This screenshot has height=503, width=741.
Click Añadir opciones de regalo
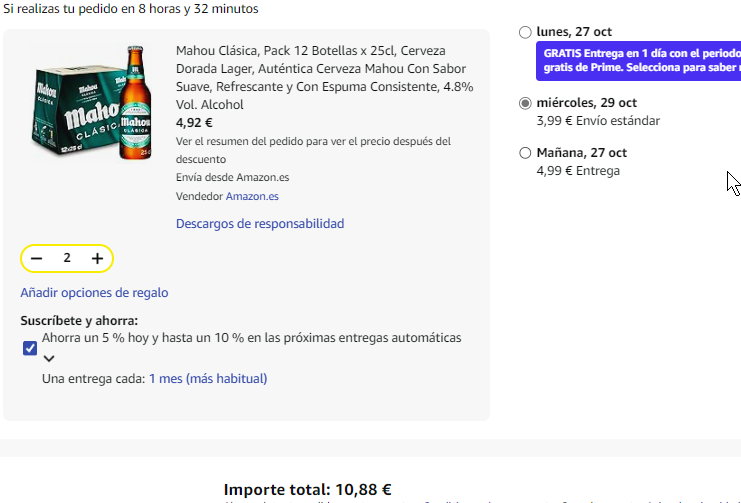(94, 293)
